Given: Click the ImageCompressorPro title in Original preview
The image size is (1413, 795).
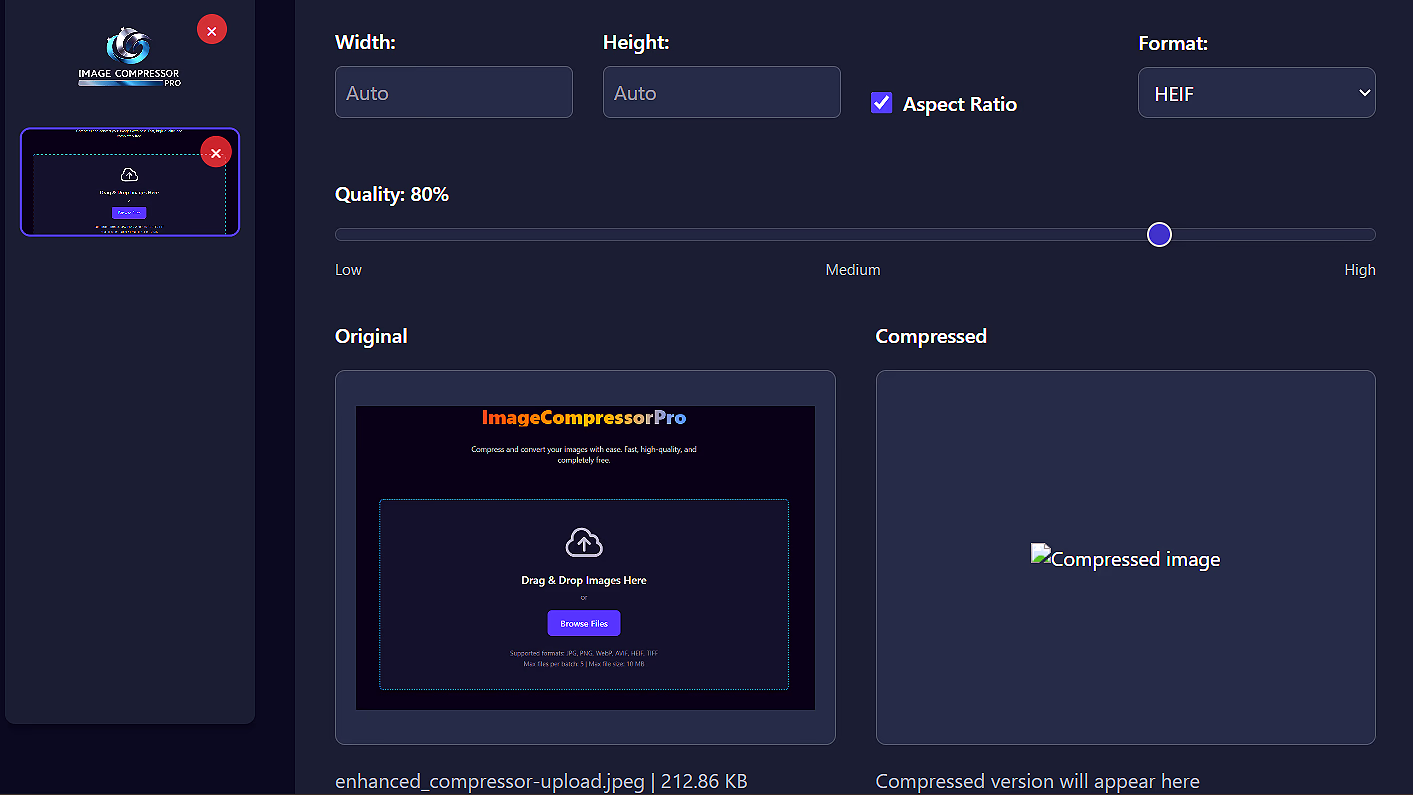Looking at the screenshot, I should click(x=584, y=417).
